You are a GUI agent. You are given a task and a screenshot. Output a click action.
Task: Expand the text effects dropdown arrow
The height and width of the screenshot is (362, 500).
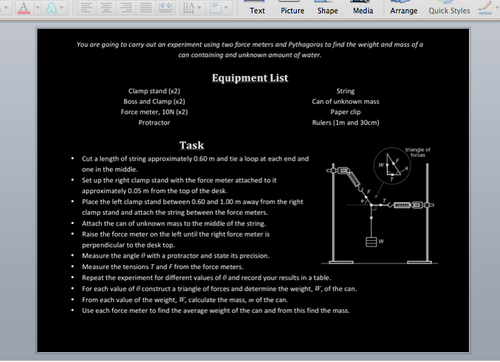62,7
